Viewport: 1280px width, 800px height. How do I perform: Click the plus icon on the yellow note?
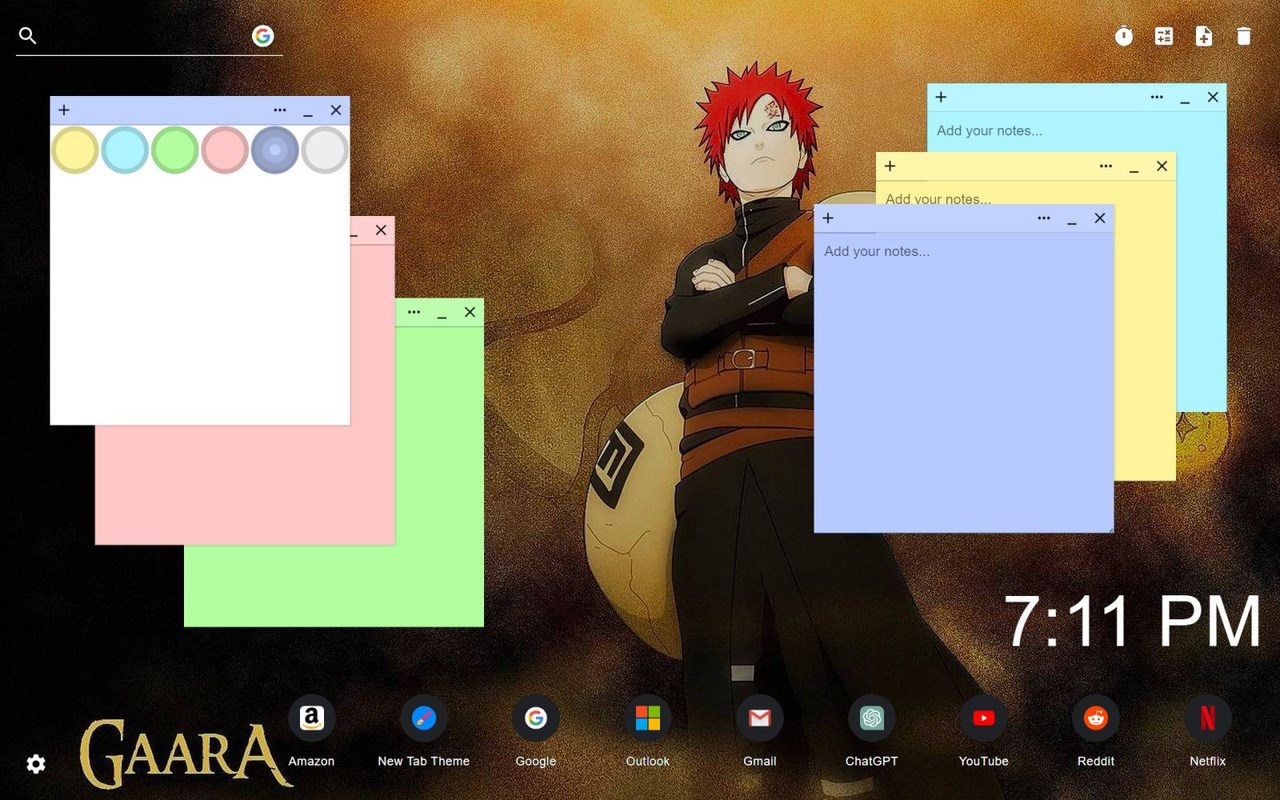click(x=890, y=166)
